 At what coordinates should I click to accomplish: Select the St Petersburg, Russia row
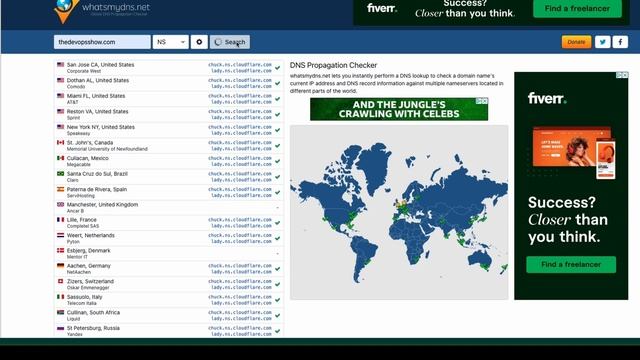pos(169,331)
